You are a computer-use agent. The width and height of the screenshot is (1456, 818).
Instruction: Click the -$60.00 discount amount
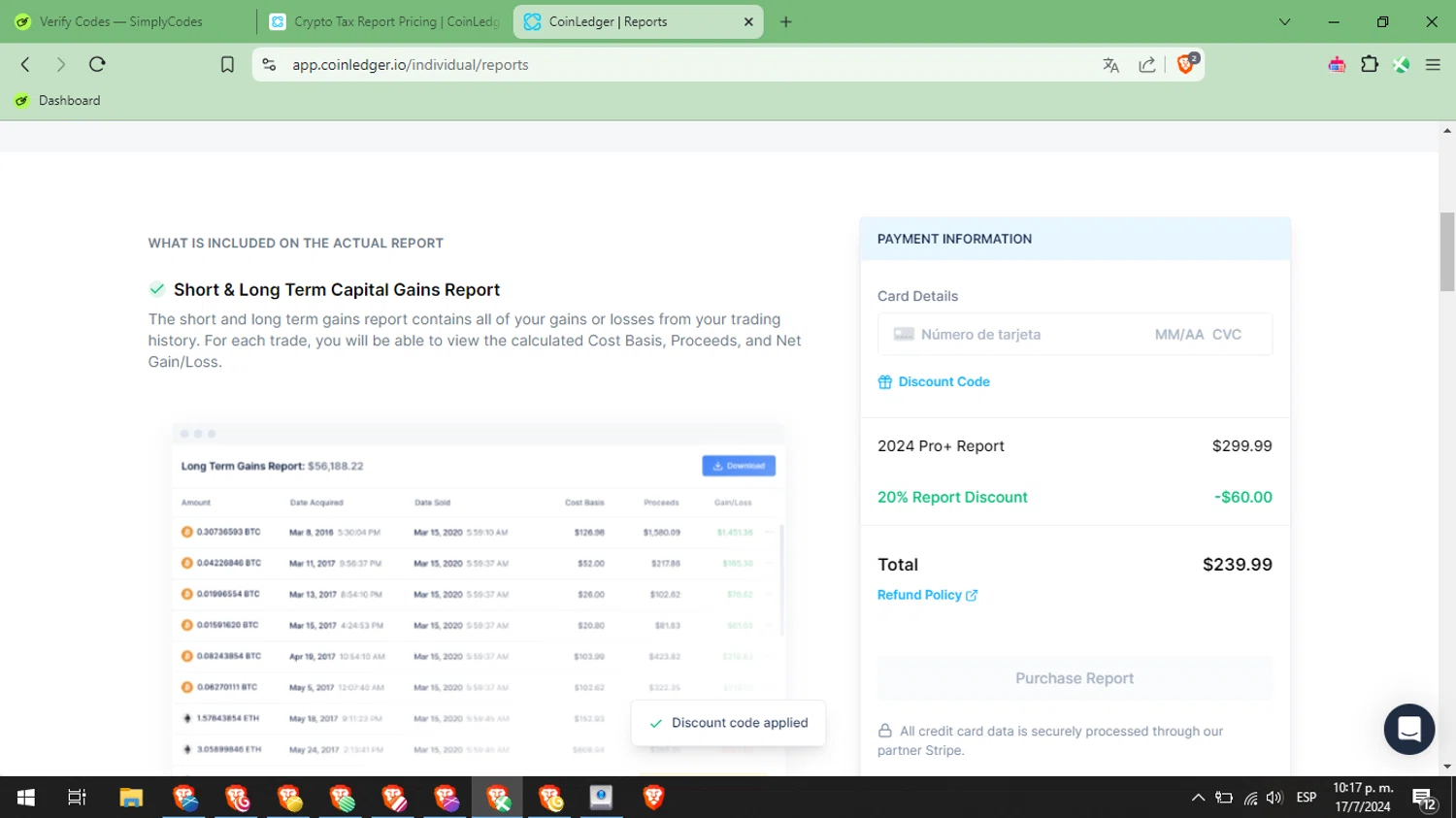1242,497
